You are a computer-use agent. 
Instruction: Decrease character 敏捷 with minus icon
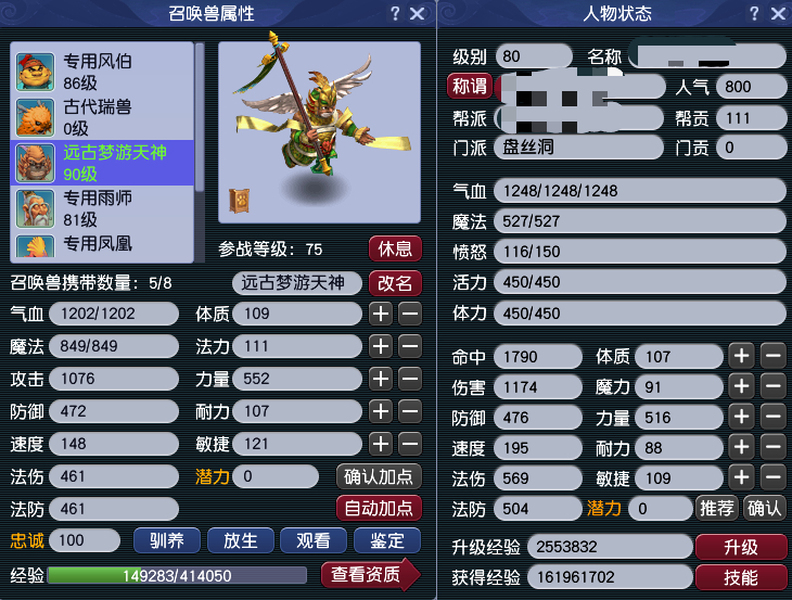[773, 478]
